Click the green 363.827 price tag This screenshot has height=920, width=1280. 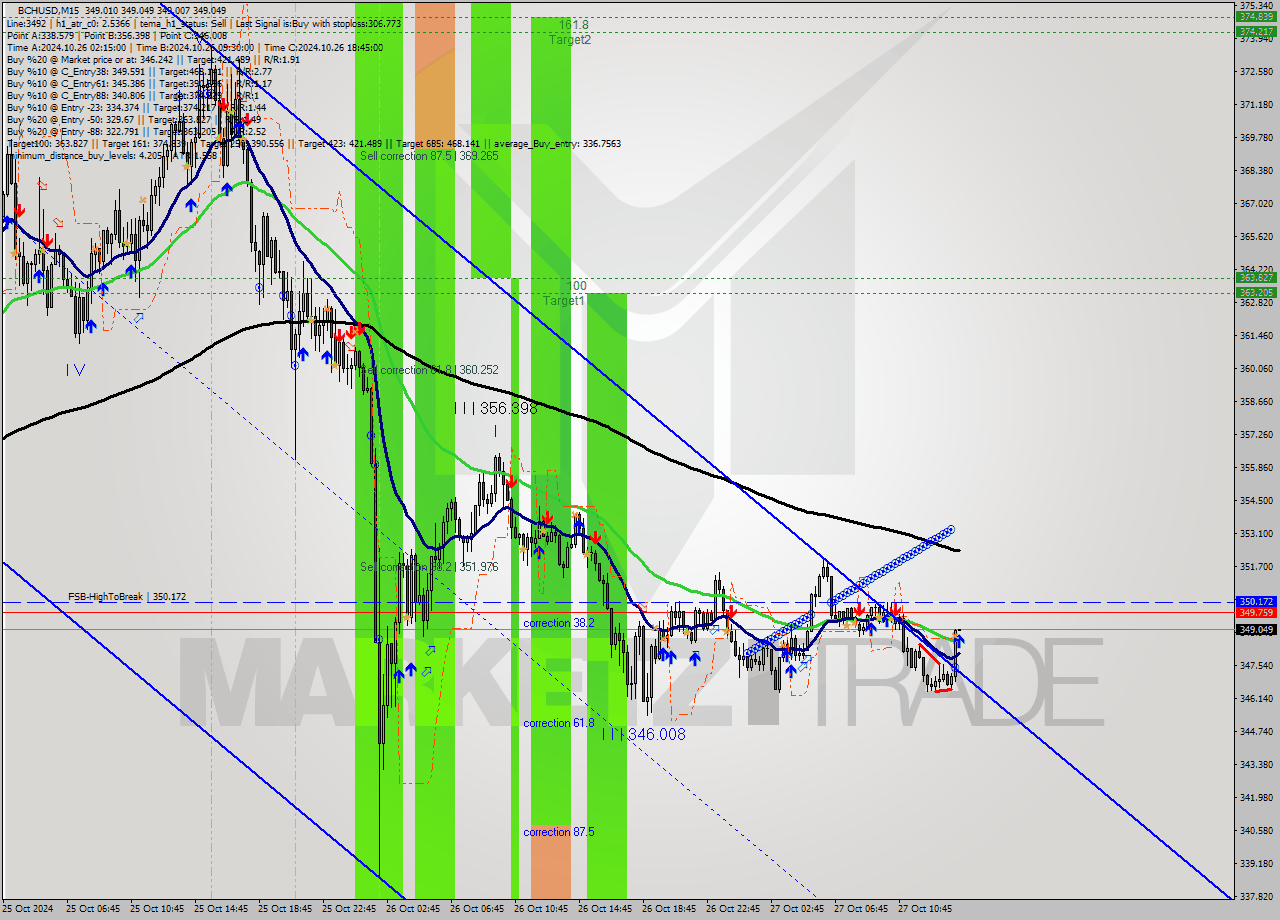[1256, 278]
